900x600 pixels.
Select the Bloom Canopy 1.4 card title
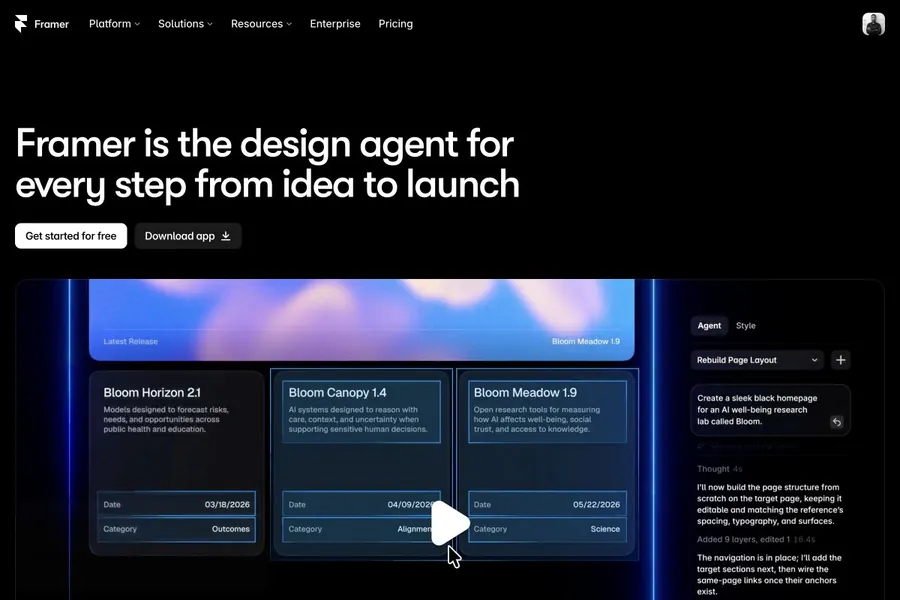tap(338, 393)
